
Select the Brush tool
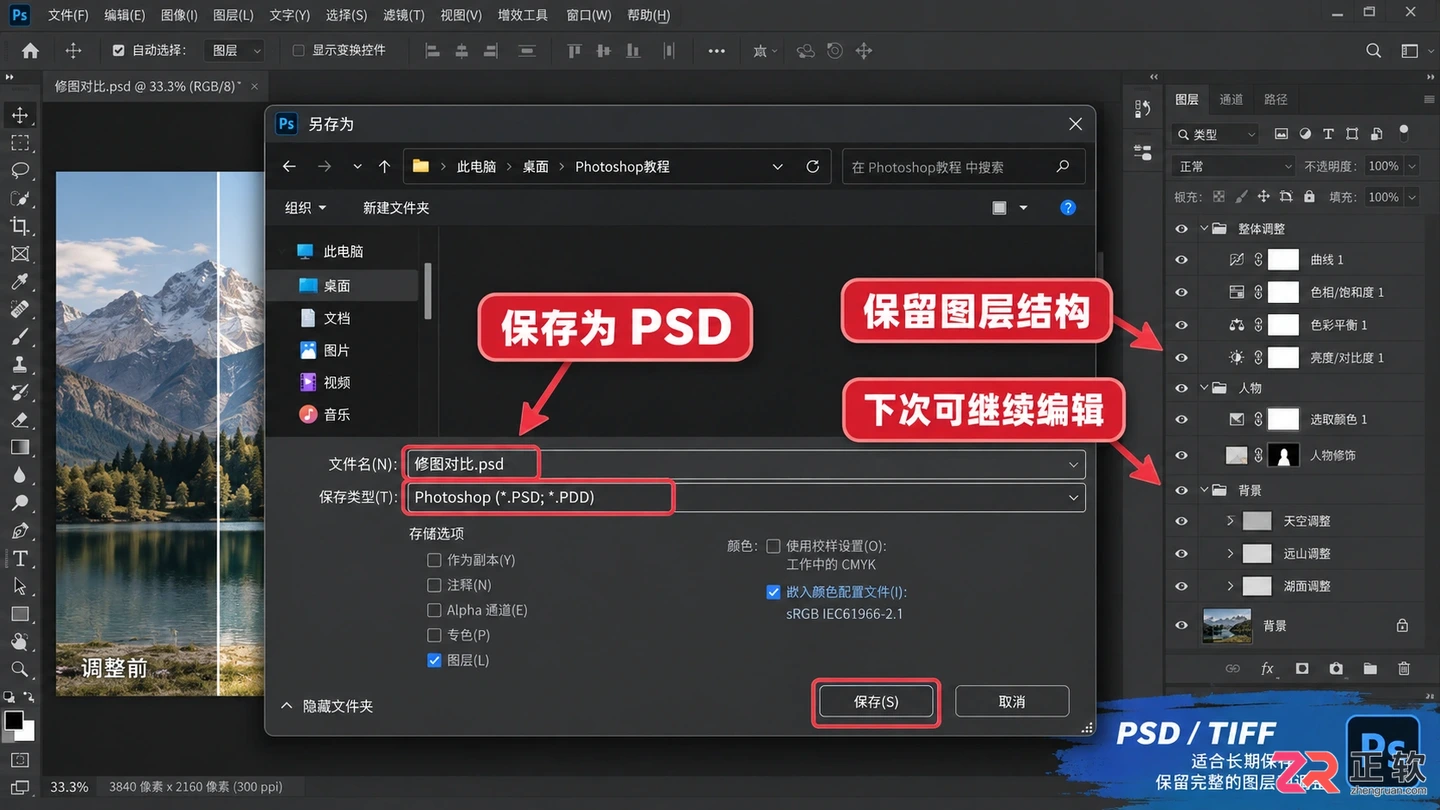pyautogui.click(x=20, y=337)
